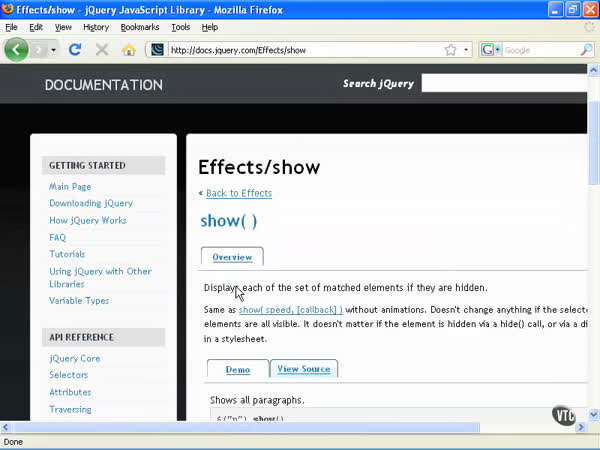Image resolution: width=600 pixels, height=450 pixels.
Task: Click the Reload page icon
Action: [x=75, y=49]
